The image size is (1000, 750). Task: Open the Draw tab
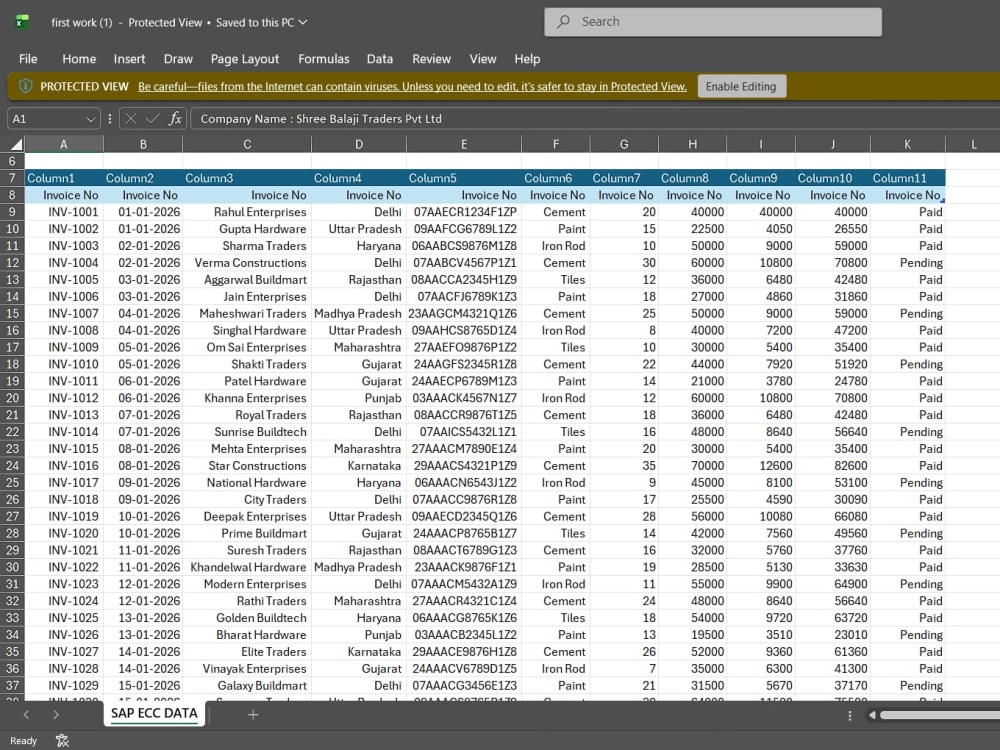(178, 59)
